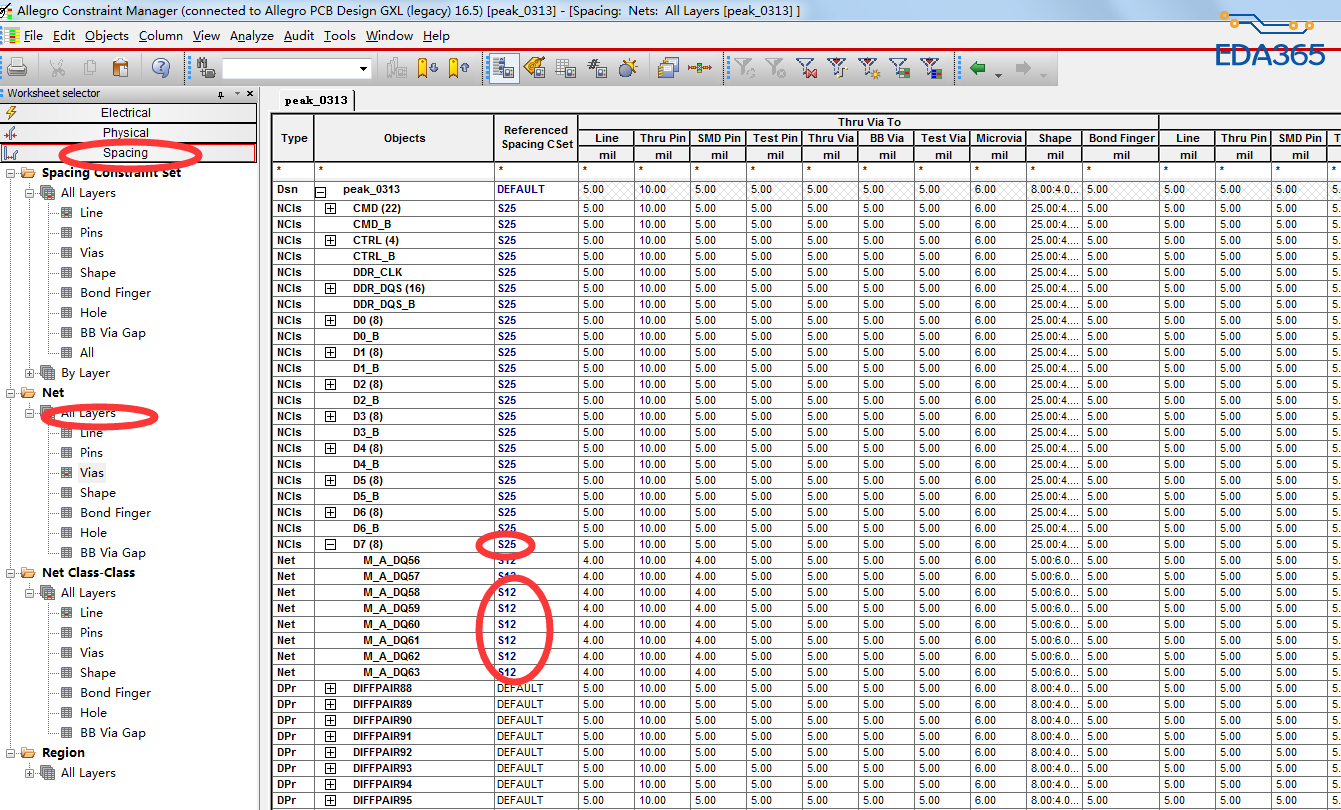Click pin icon in Worksheet selector header

[x=221, y=94]
